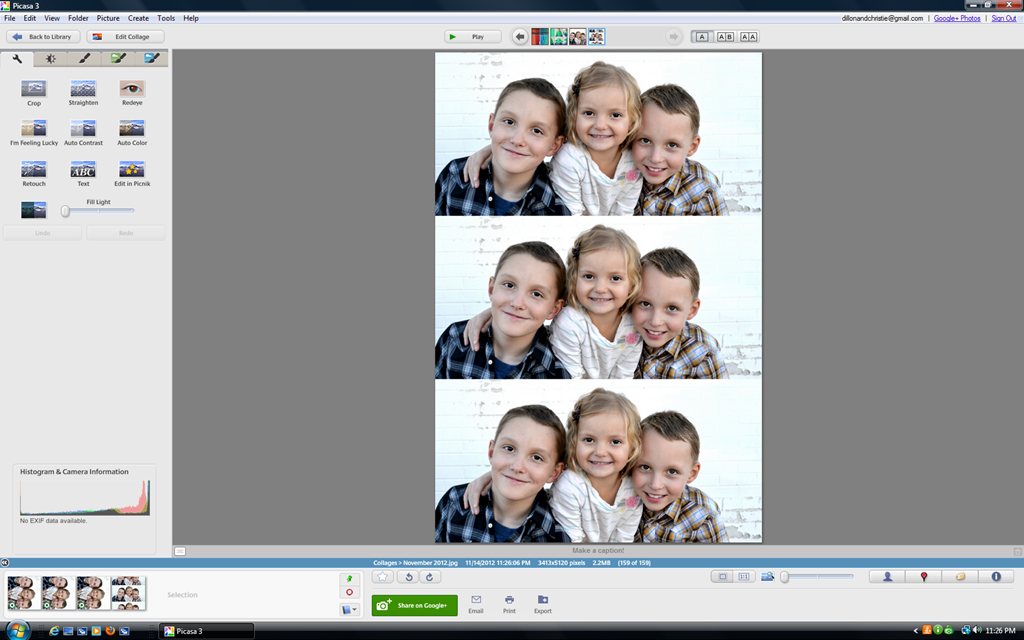
Task: Star the current photo
Action: [x=383, y=577]
